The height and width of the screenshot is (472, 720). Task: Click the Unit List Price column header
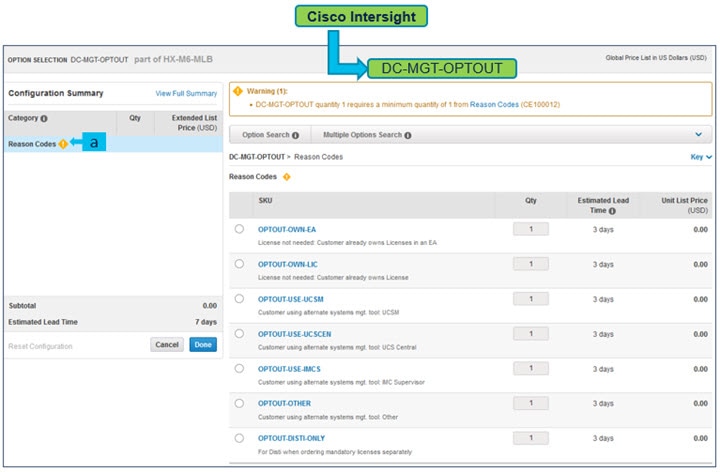coord(684,205)
